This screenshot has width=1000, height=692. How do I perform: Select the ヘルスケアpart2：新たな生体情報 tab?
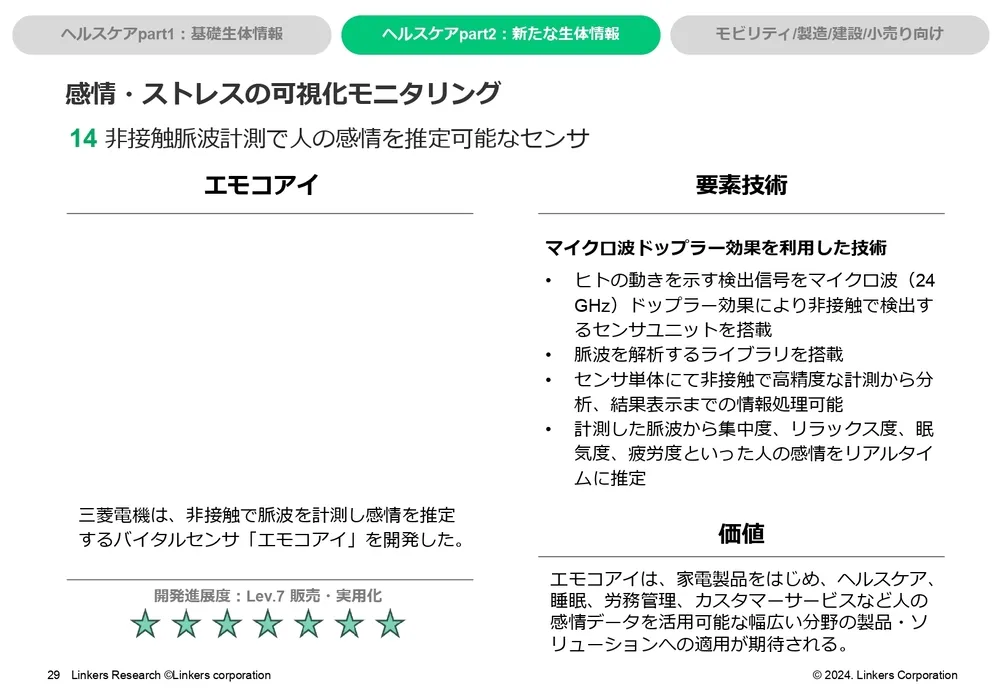(500, 34)
